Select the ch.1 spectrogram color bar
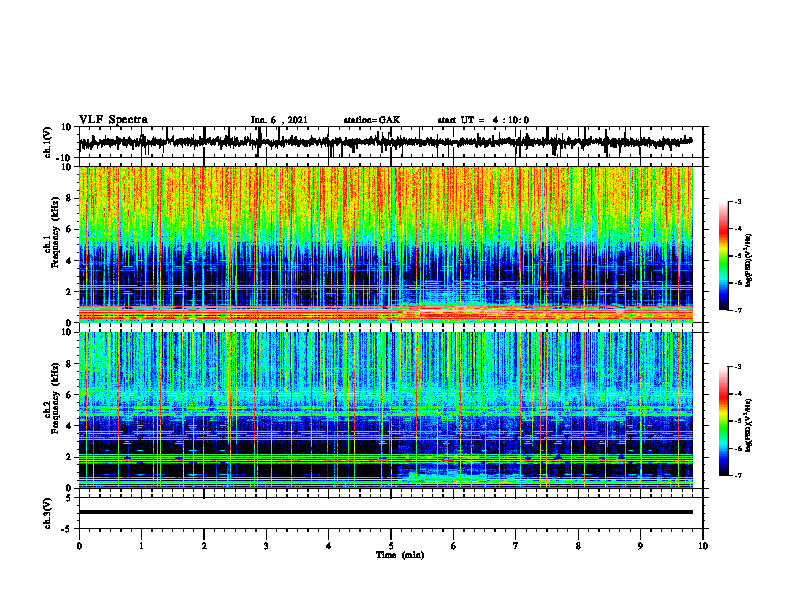The width and height of the screenshot is (792, 612). (x=723, y=256)
